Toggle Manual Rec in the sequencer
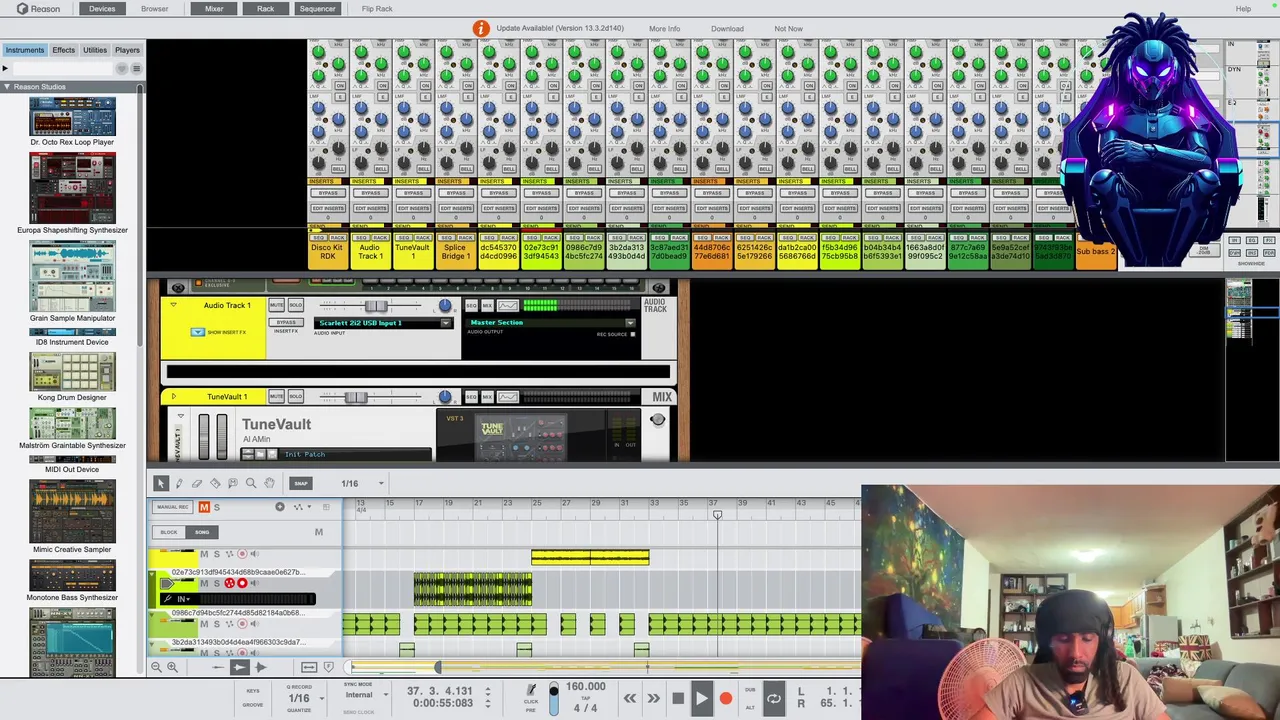 coord(172,507)
